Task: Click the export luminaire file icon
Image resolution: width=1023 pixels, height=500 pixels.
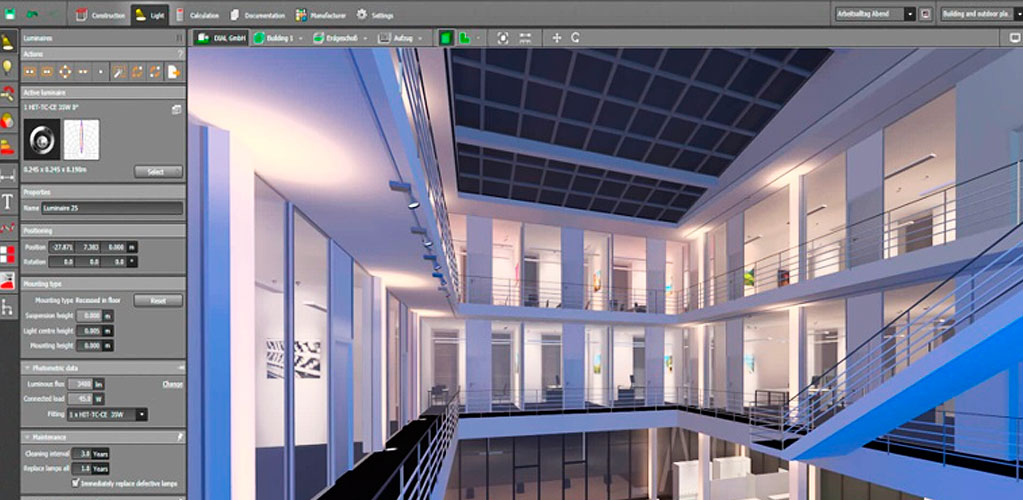Action: pos(173,72)
